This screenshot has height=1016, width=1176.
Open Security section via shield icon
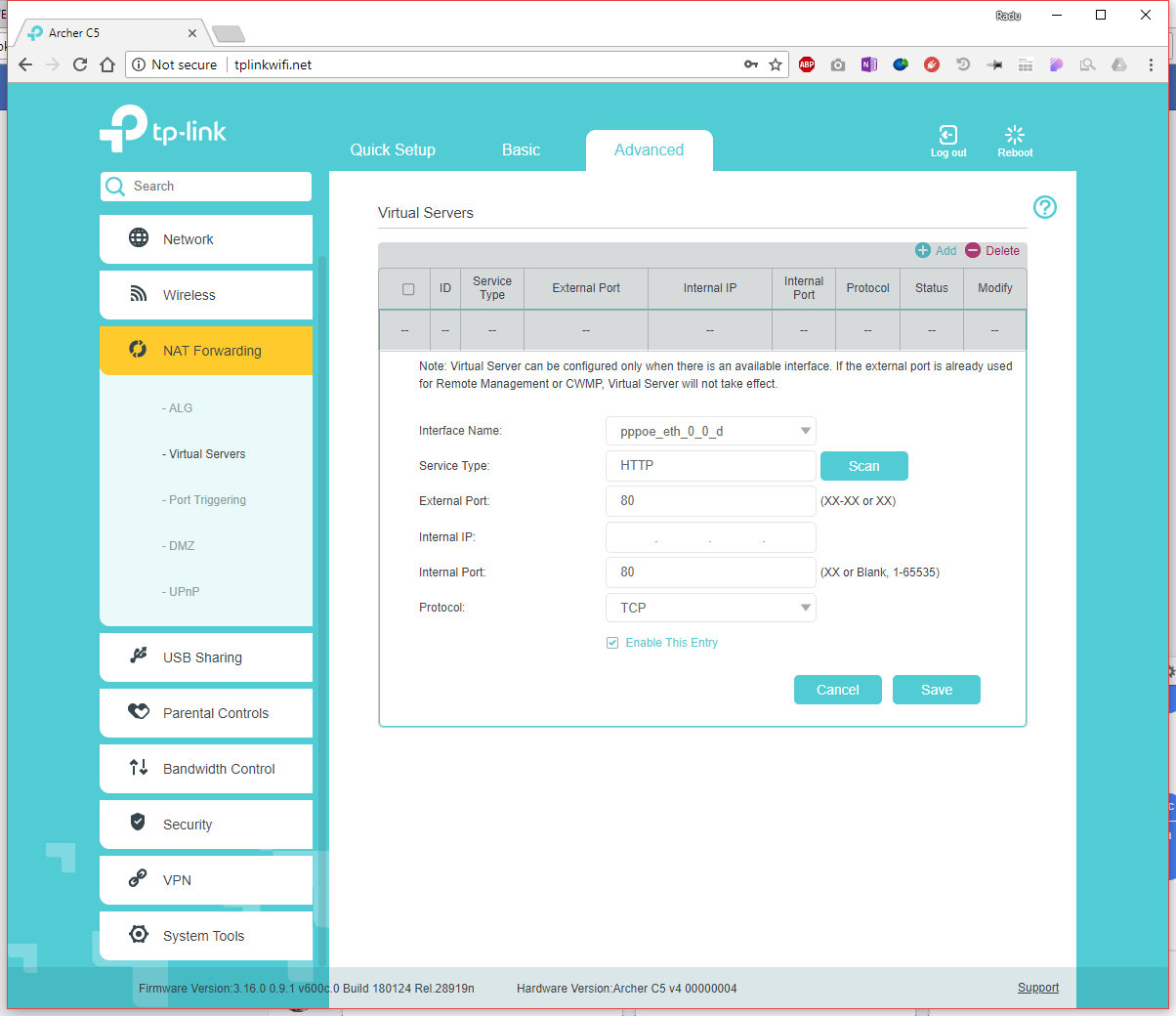tap(139, 823)
